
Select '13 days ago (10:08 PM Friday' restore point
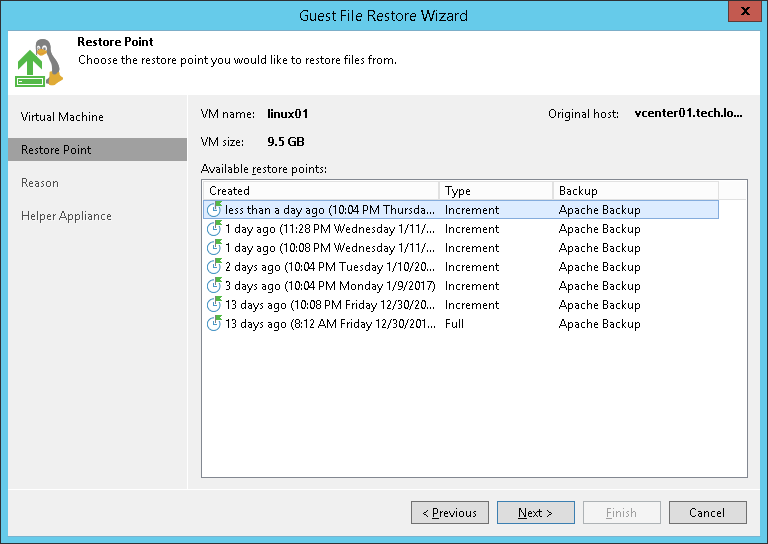tap(461, 305)
